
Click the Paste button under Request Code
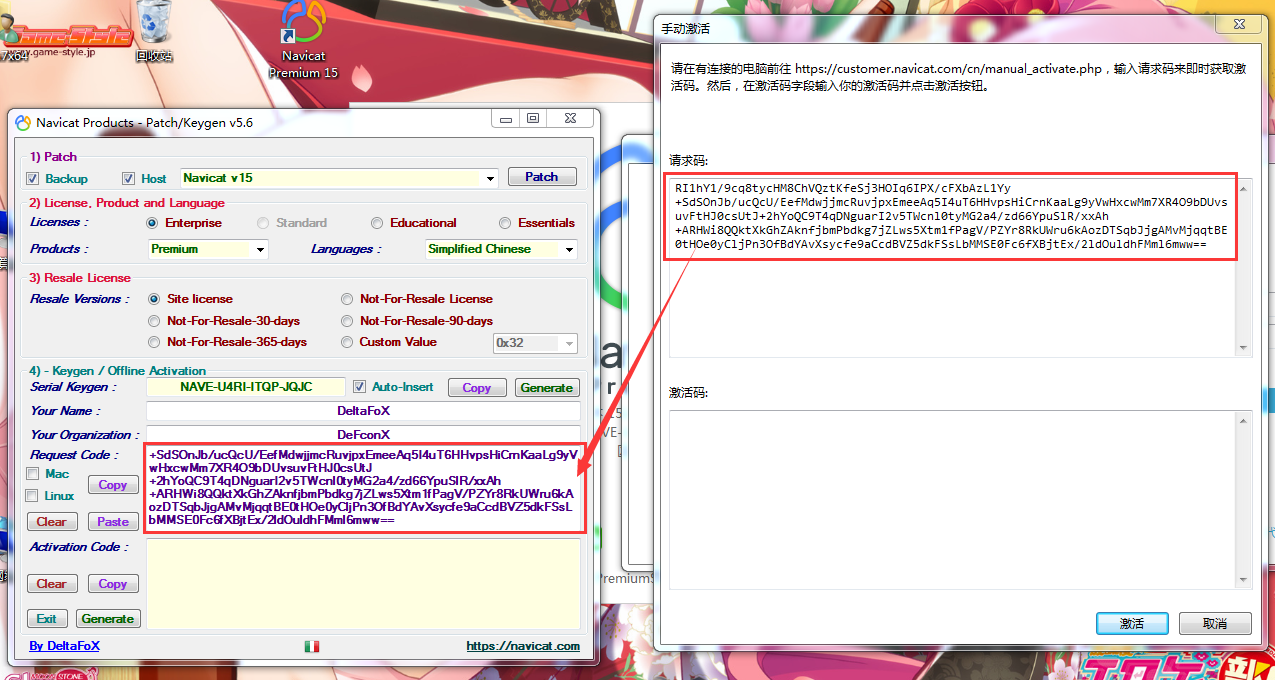[113, 522]
